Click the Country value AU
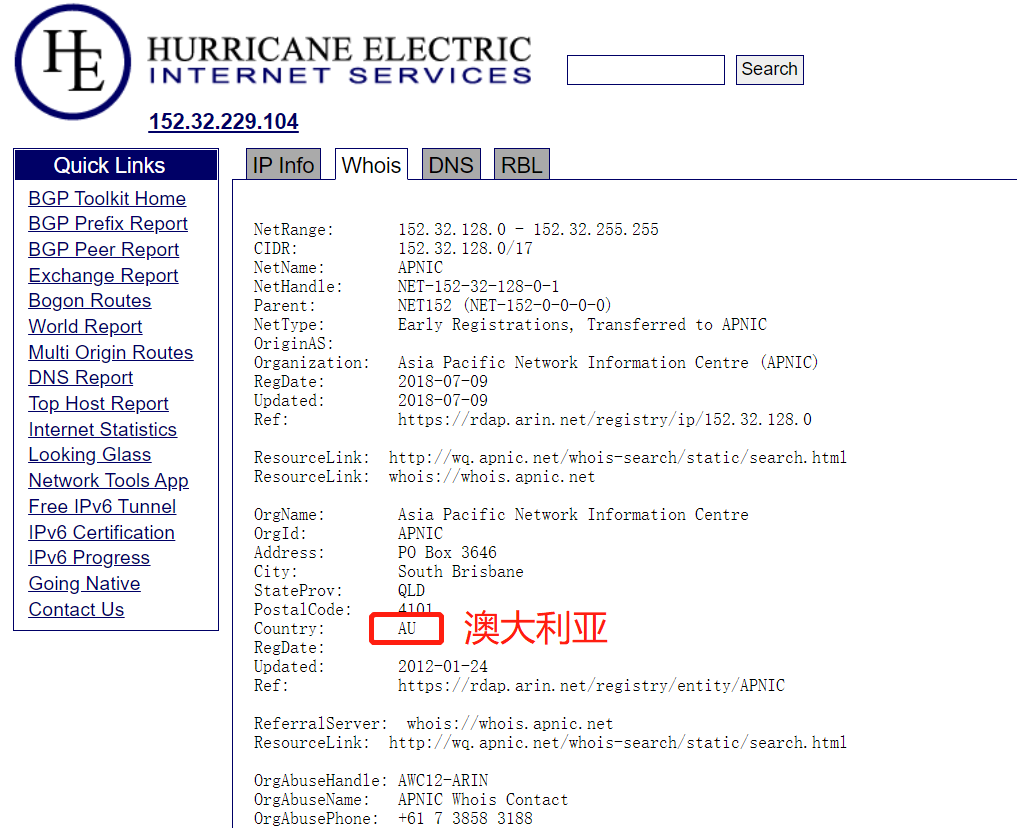 point(407,628)
